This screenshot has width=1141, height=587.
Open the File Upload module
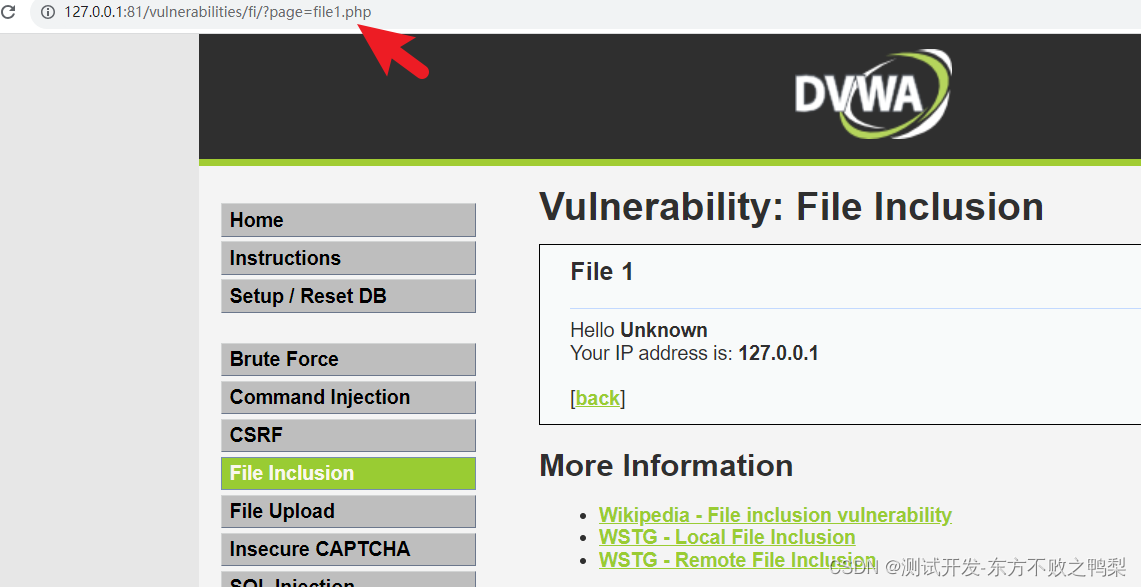point(347,511)
